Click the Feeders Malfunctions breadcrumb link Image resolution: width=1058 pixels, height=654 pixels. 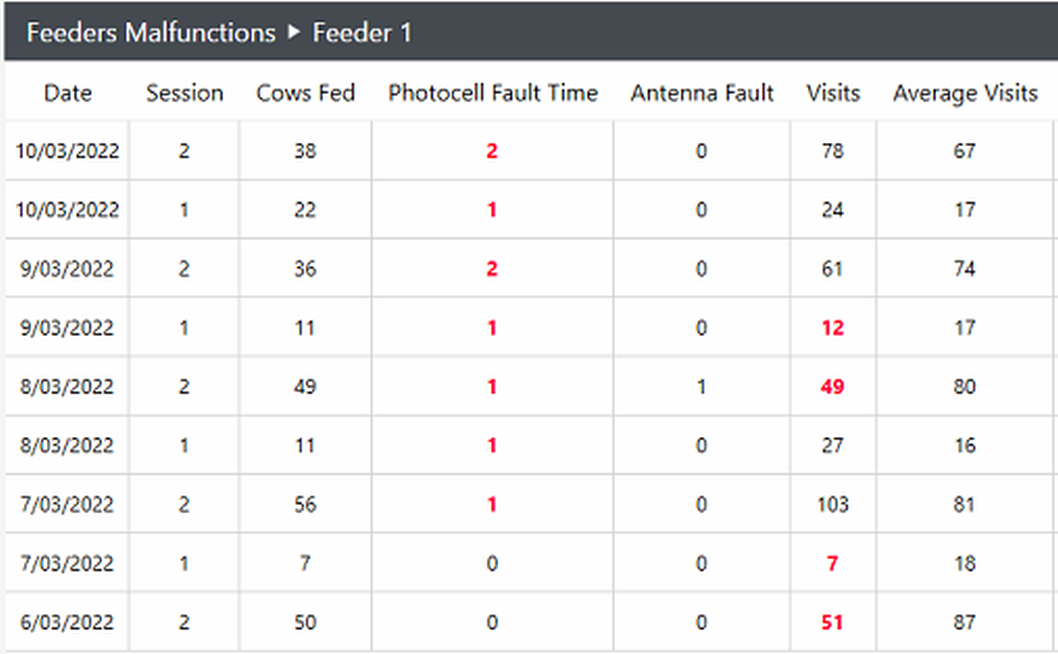click(x=150, y=33)
